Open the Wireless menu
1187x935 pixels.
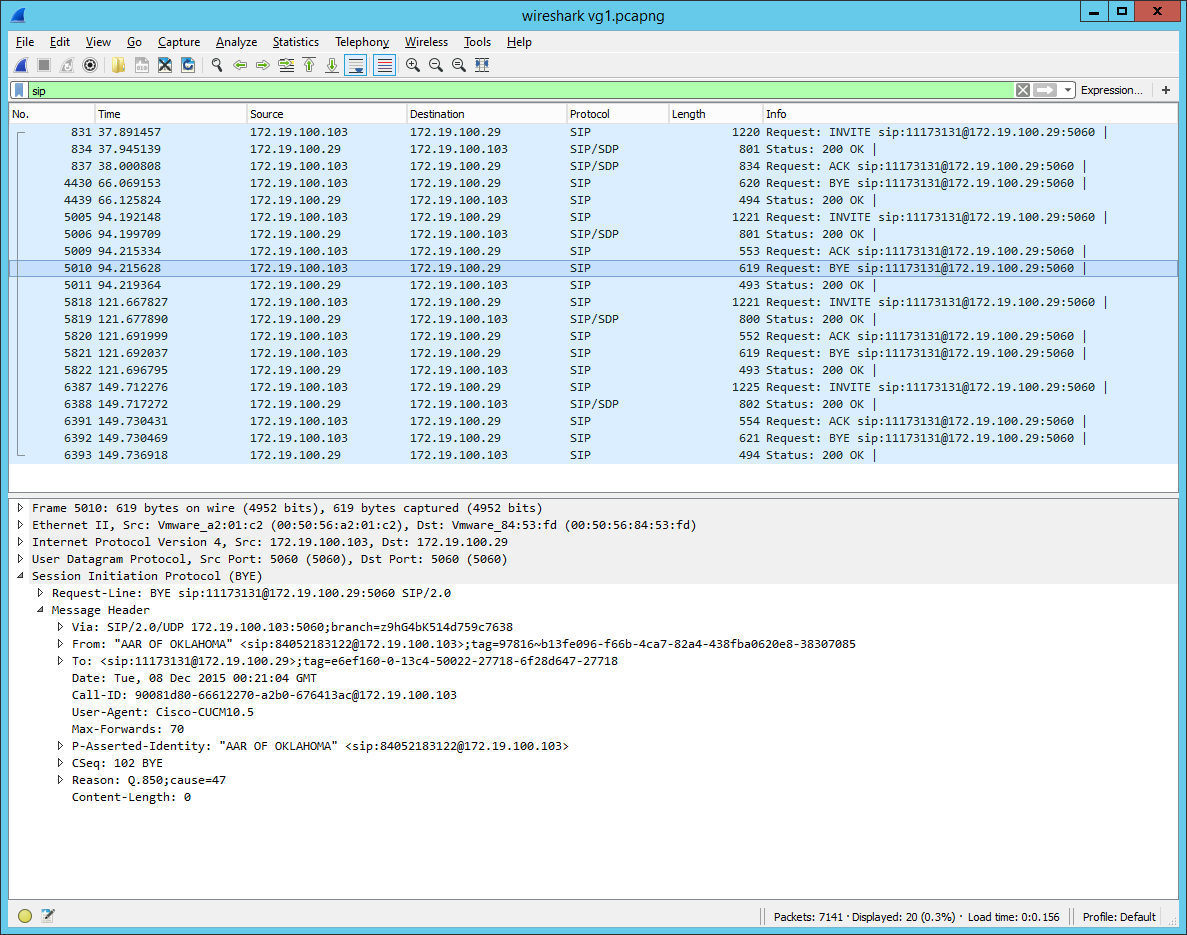pos(425,42)
